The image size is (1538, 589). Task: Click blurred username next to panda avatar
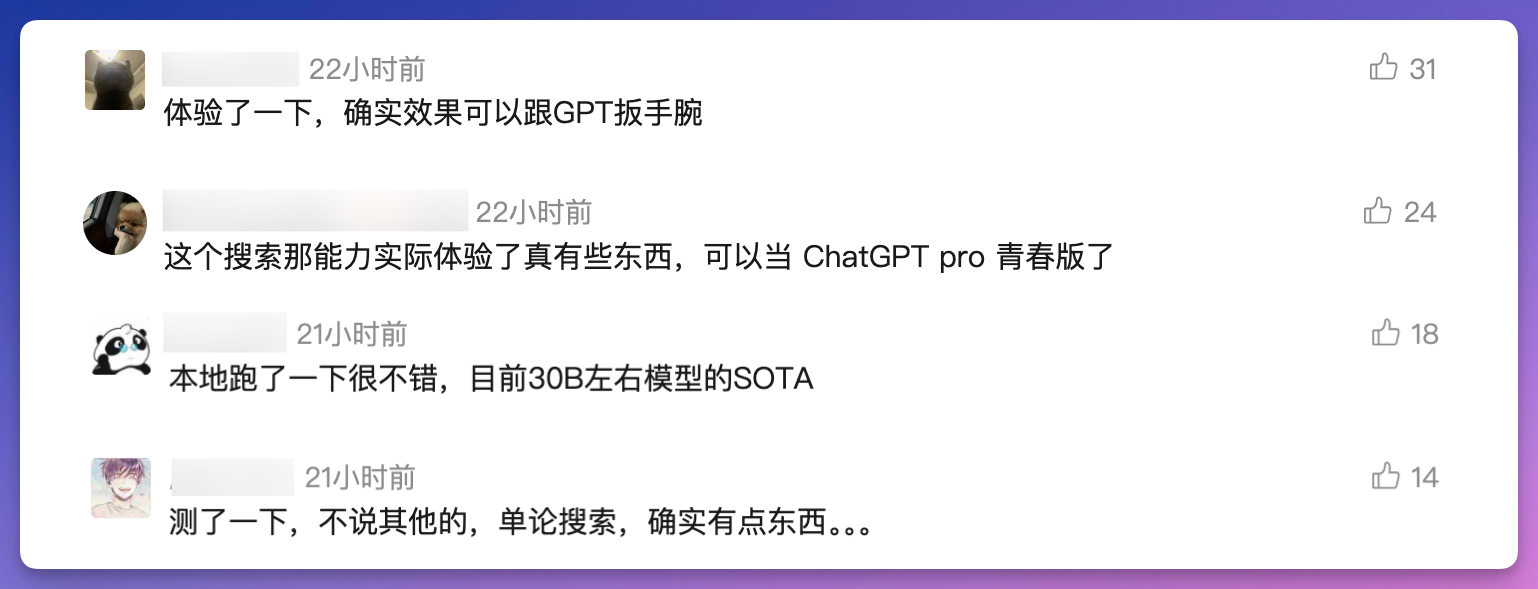point(225,332)
